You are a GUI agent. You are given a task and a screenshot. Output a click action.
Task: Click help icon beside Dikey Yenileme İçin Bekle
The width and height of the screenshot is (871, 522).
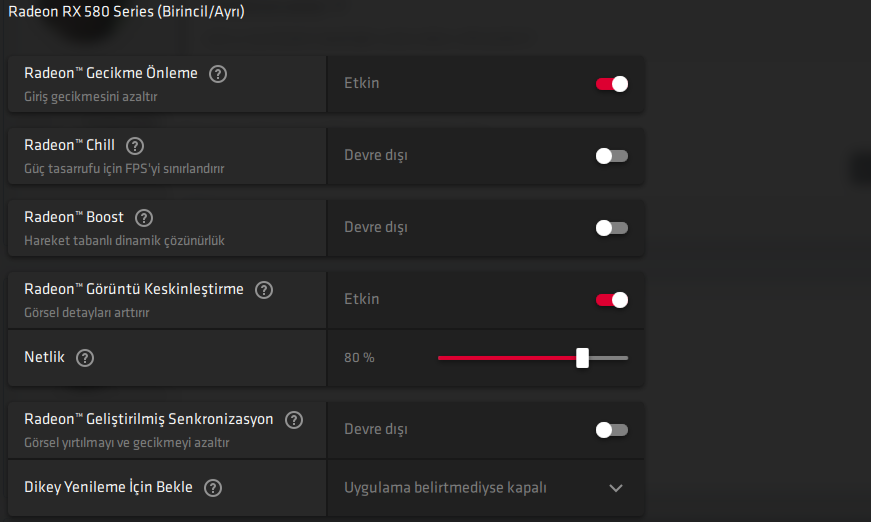(212, 488)
